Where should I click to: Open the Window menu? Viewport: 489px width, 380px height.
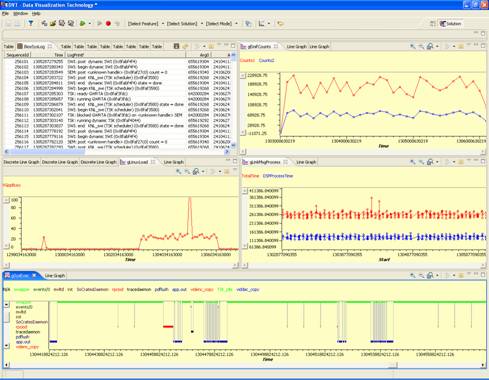click(x=20, y=14)
